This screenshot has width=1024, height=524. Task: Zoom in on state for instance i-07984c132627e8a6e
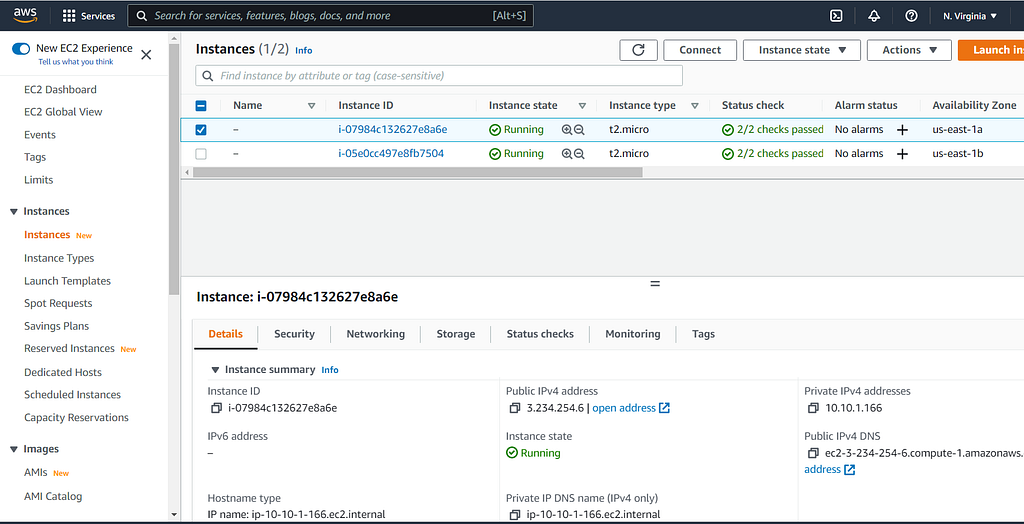point(567,130)
